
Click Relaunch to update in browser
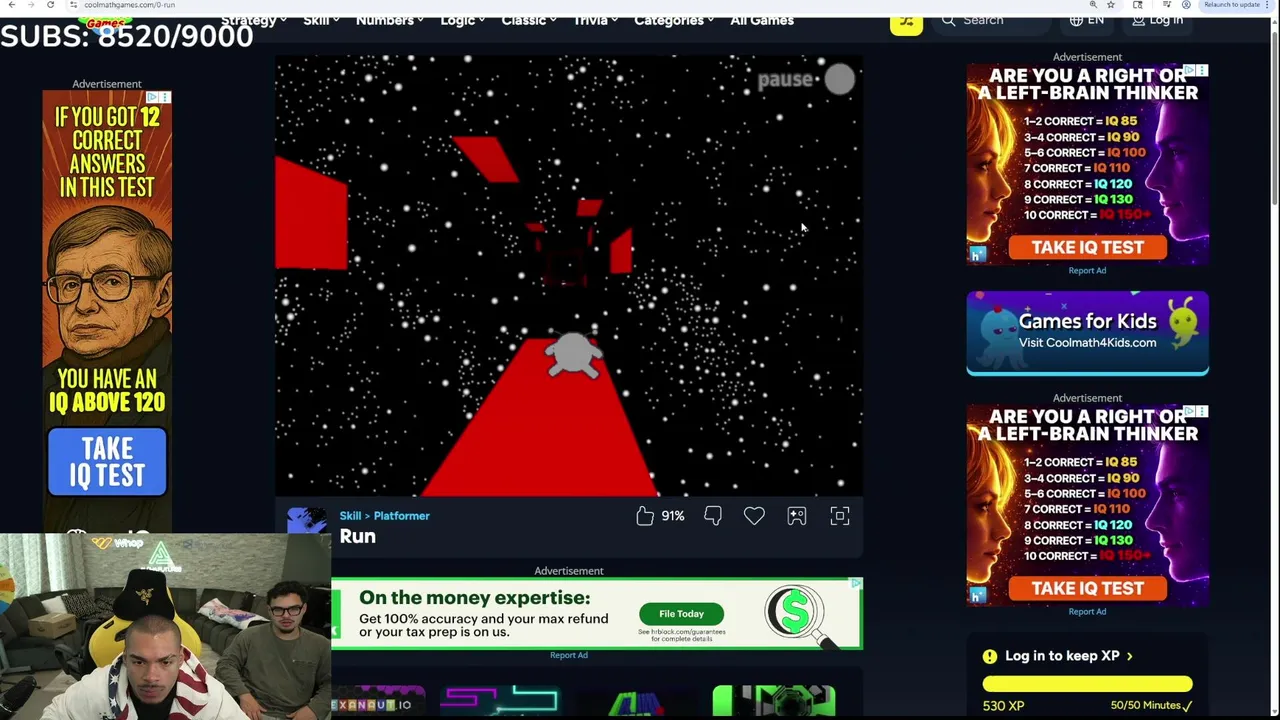1232,5
